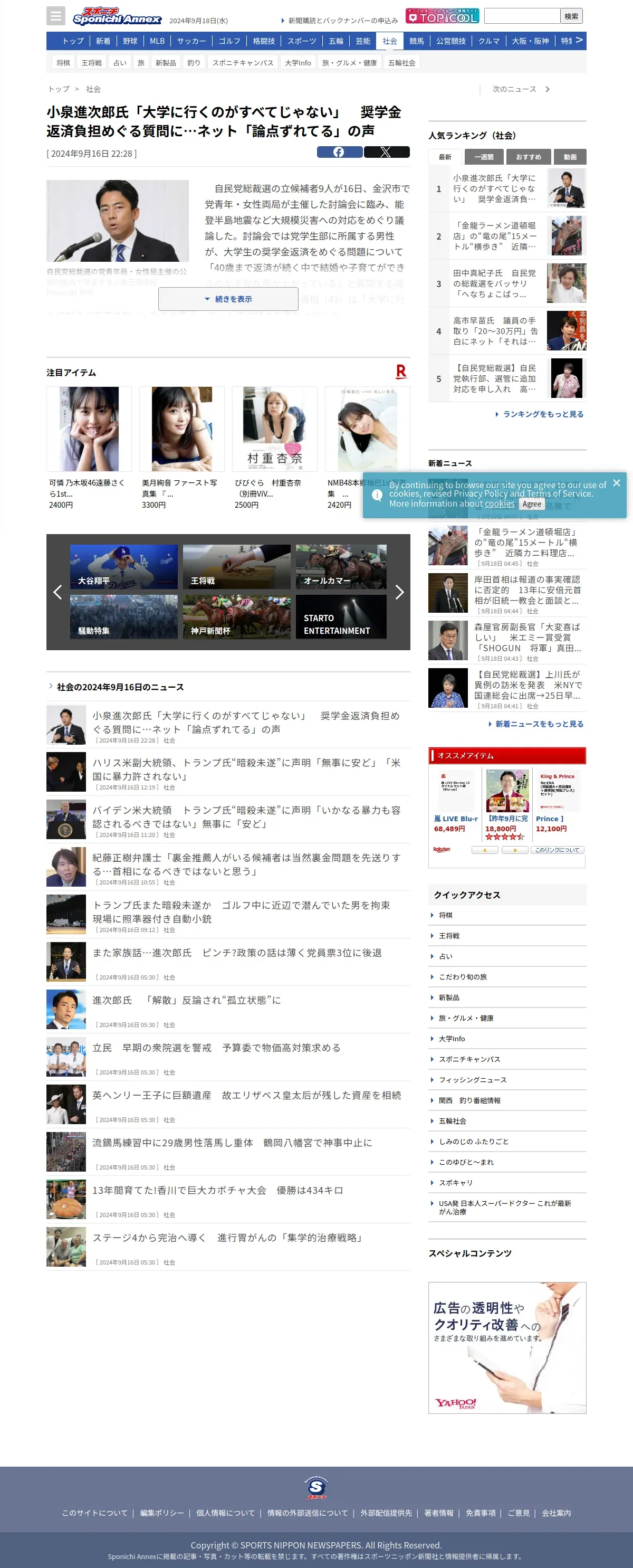The image size is (633, 1568).
Task: Click previous arrow in Rakuten widget
Action: 485,850
